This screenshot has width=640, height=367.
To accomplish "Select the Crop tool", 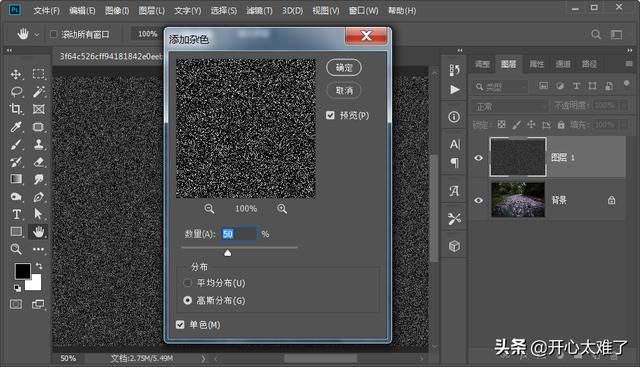I will pyautogui.click(x=16, y=109).
